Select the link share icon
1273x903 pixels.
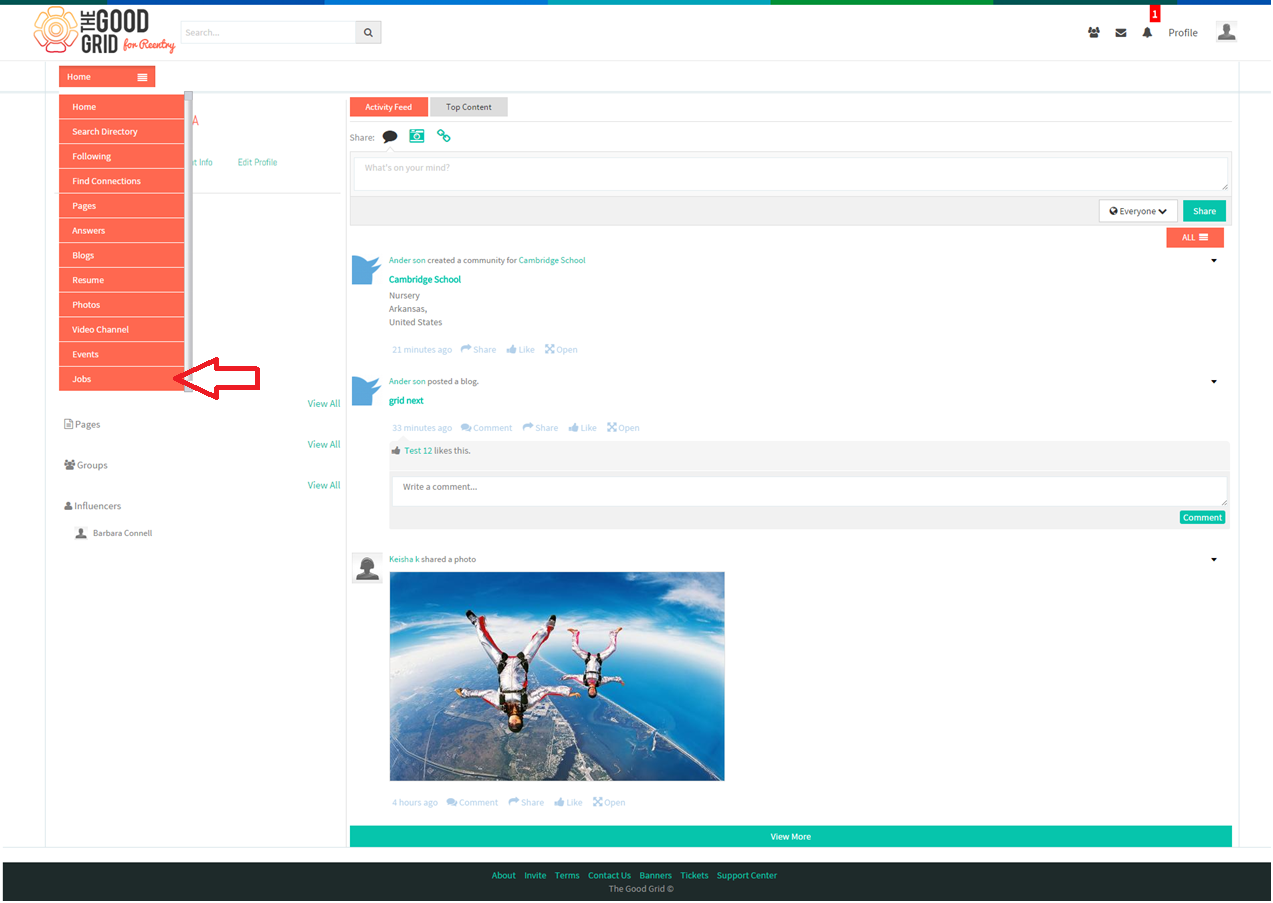point(443,136)
